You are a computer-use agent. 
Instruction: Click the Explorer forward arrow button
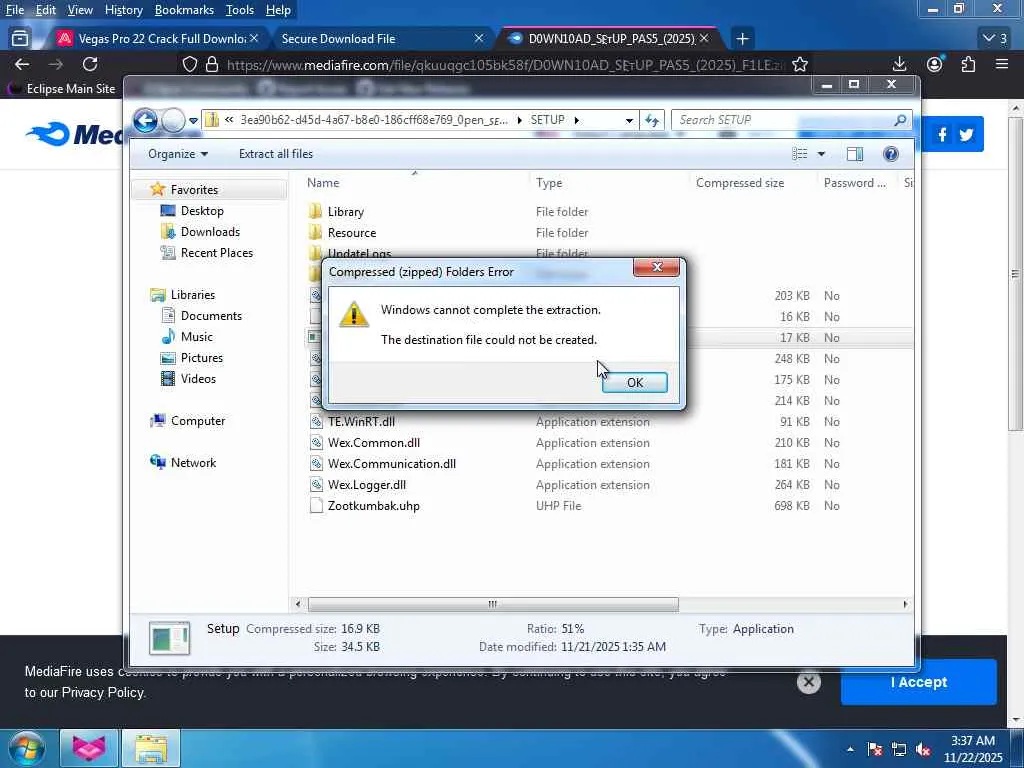(173, 120)
